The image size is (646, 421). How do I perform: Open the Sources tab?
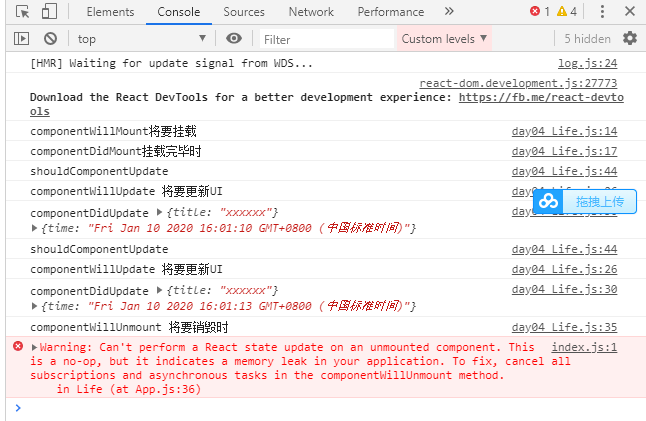coord(244,12)
